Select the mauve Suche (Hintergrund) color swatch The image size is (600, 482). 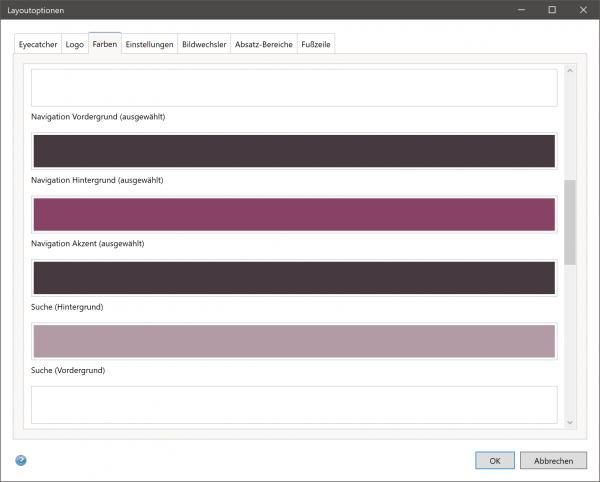(293, 341)
